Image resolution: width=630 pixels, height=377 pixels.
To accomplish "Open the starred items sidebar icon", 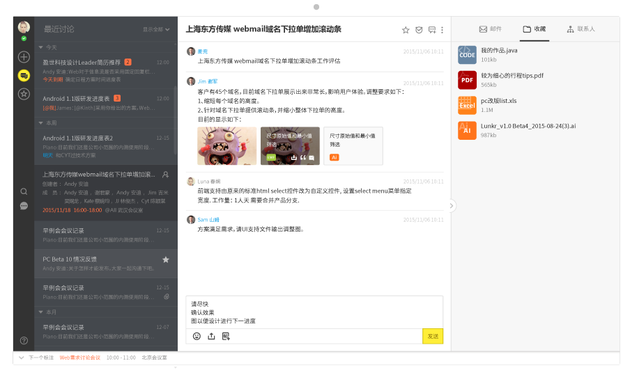I will coord(24,94).
